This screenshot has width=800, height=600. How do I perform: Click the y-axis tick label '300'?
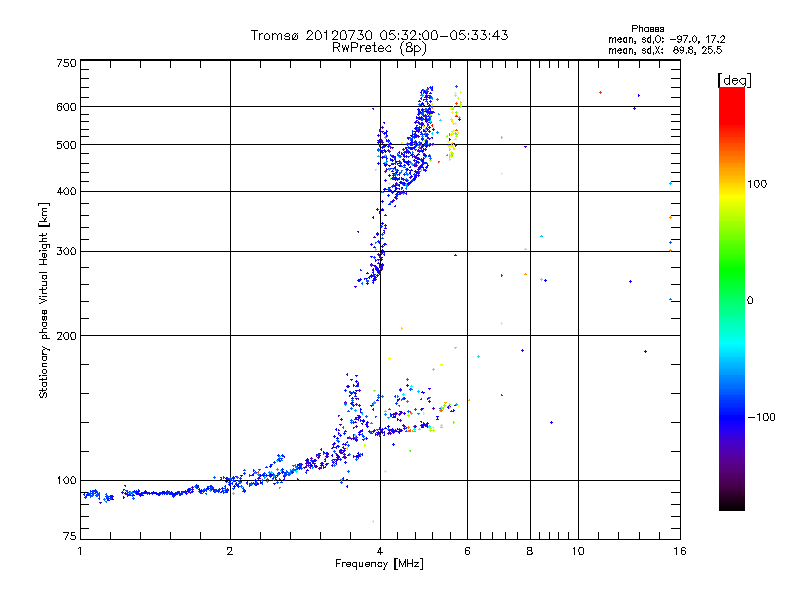pos(66,252)
